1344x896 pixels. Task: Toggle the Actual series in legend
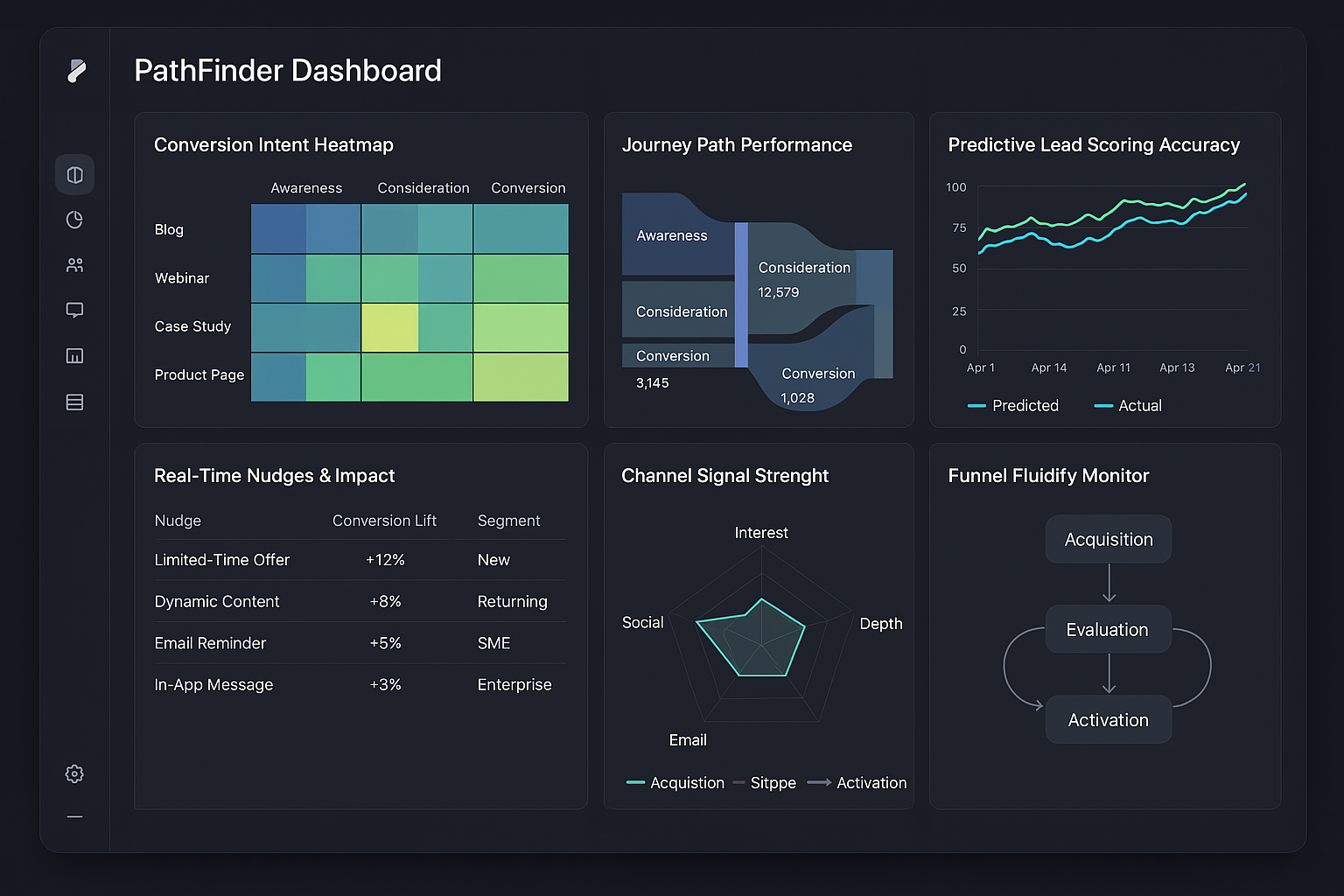[1129, 406]
